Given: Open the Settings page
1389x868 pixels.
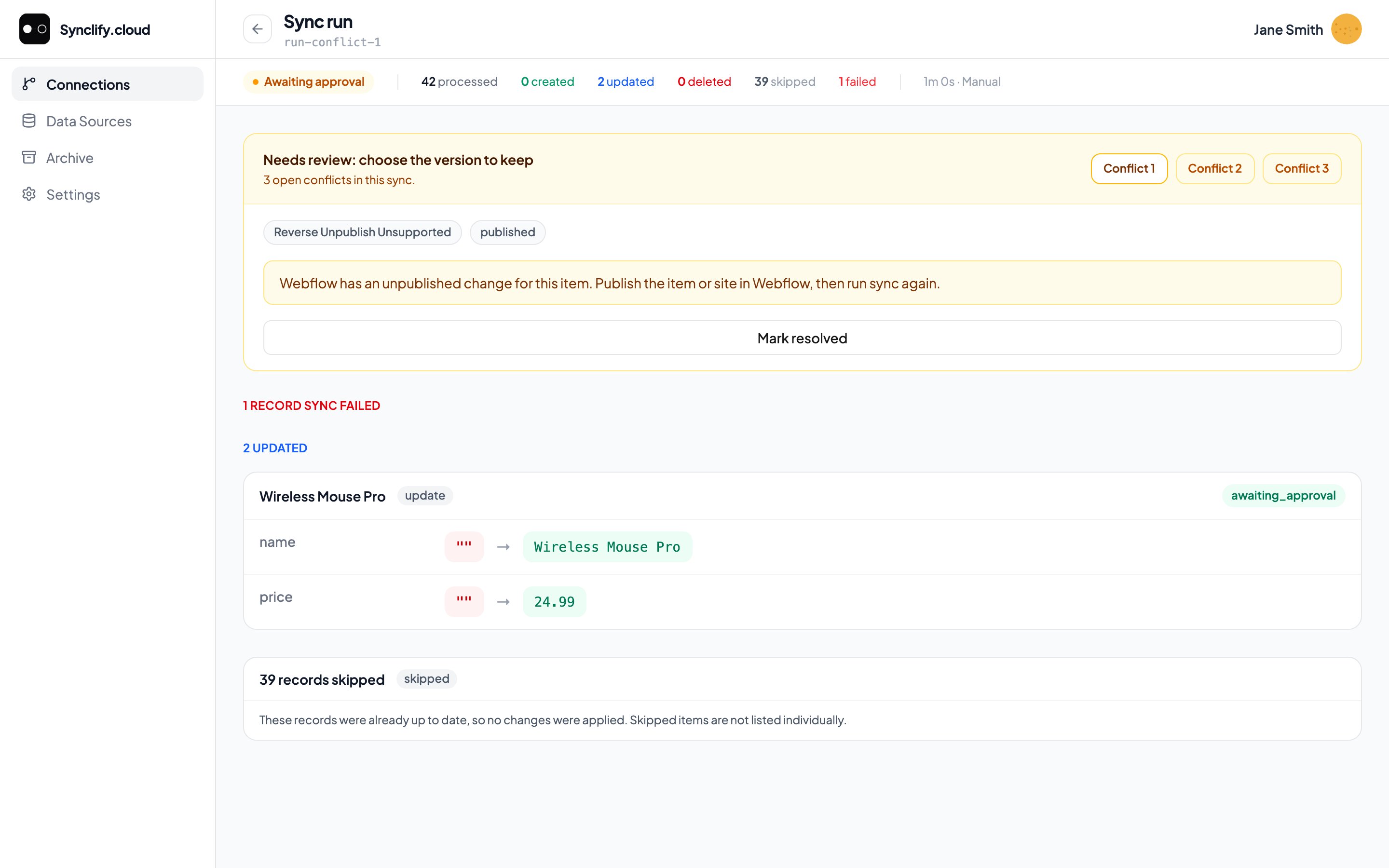Looking at the screenshot, I should point(108,195).
